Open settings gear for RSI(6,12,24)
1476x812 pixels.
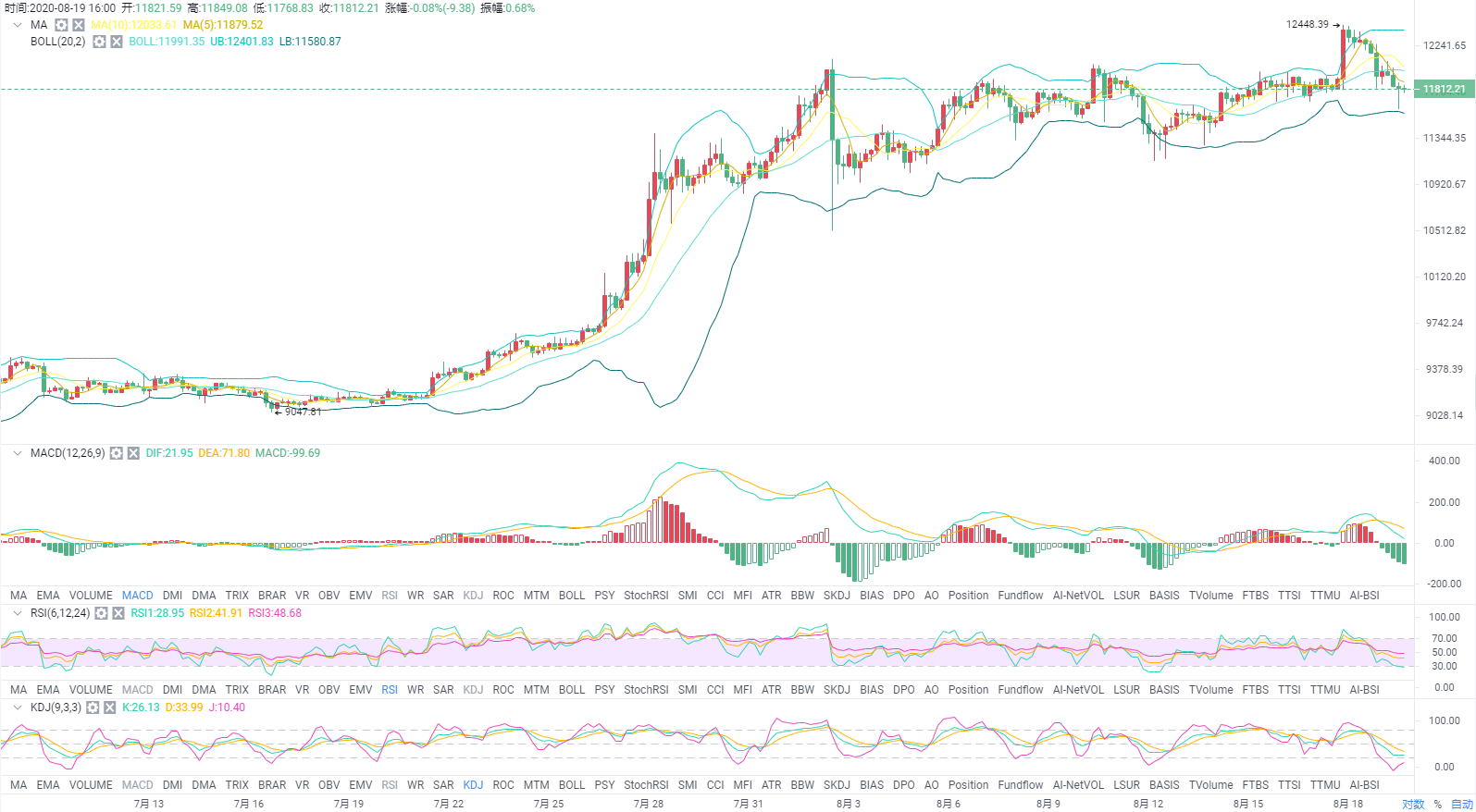(x=101, y=613)
